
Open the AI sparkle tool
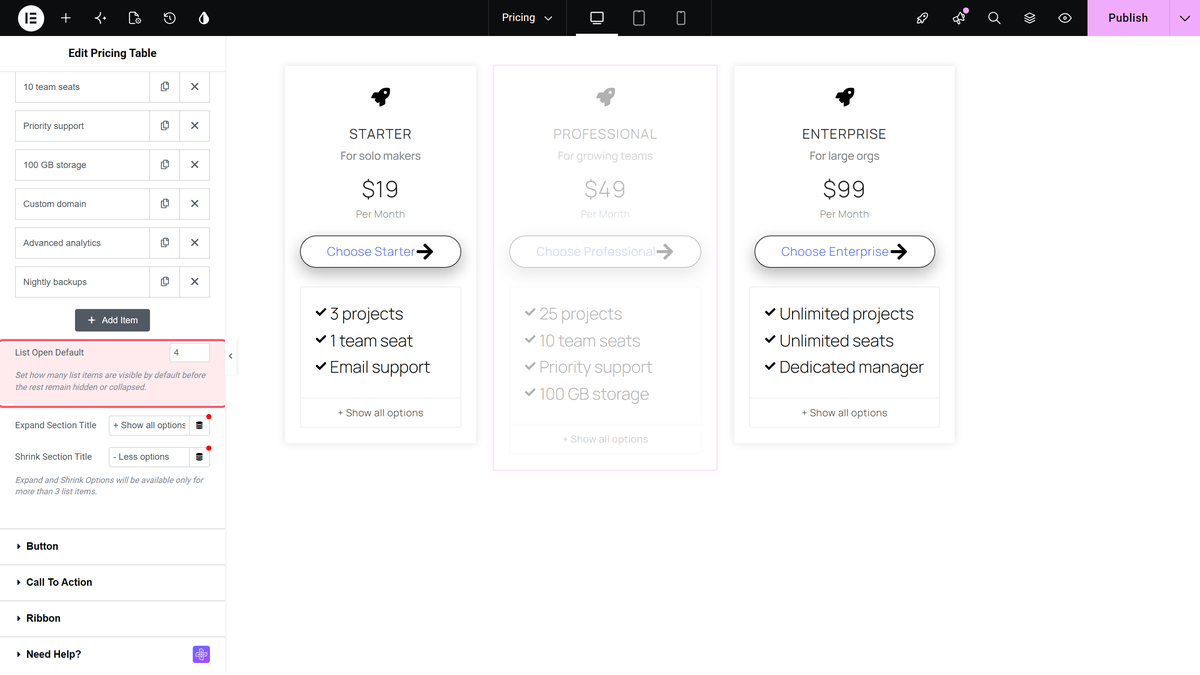(100, 18)
